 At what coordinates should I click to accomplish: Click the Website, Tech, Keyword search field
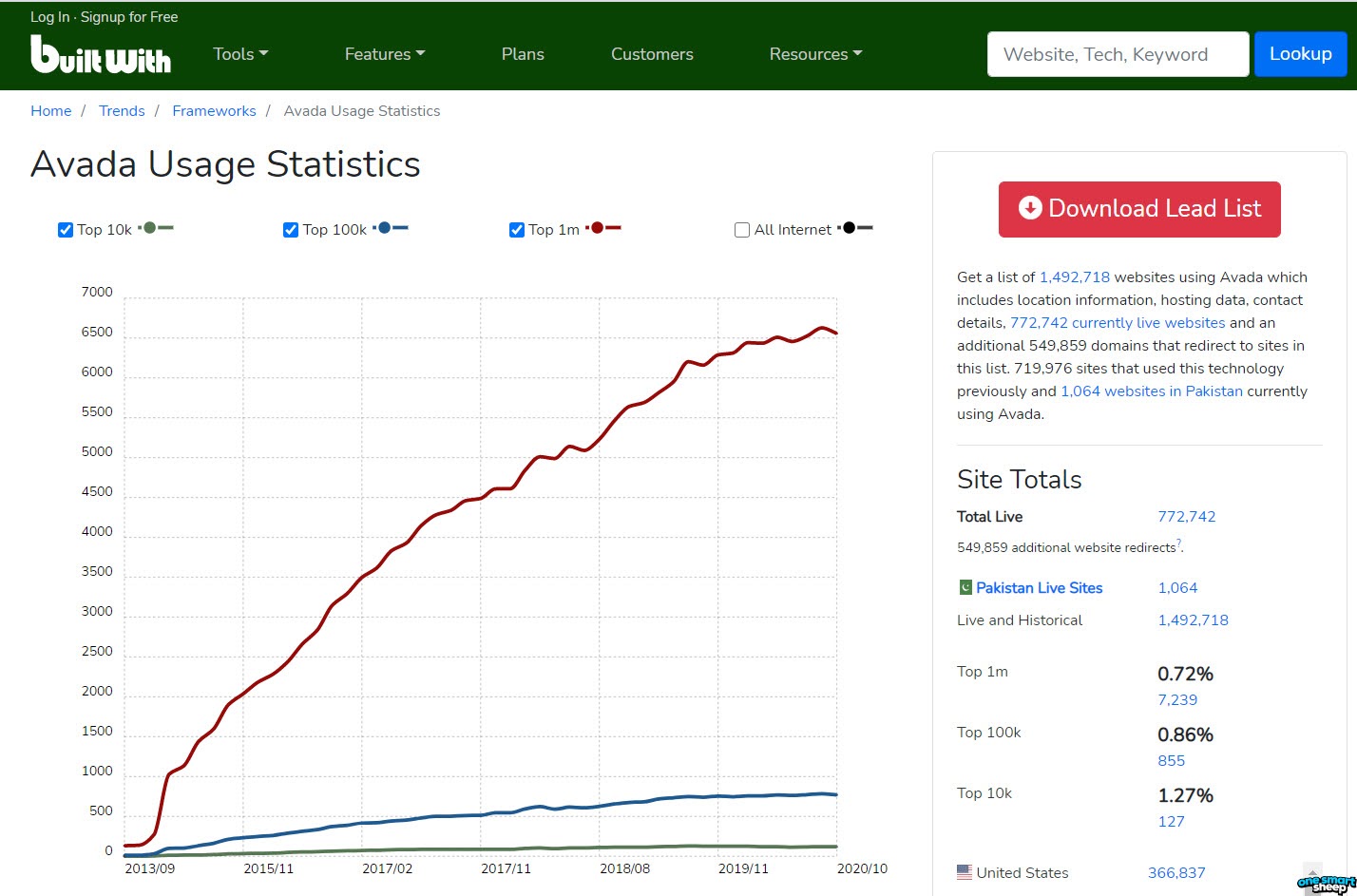point(1118,54)
